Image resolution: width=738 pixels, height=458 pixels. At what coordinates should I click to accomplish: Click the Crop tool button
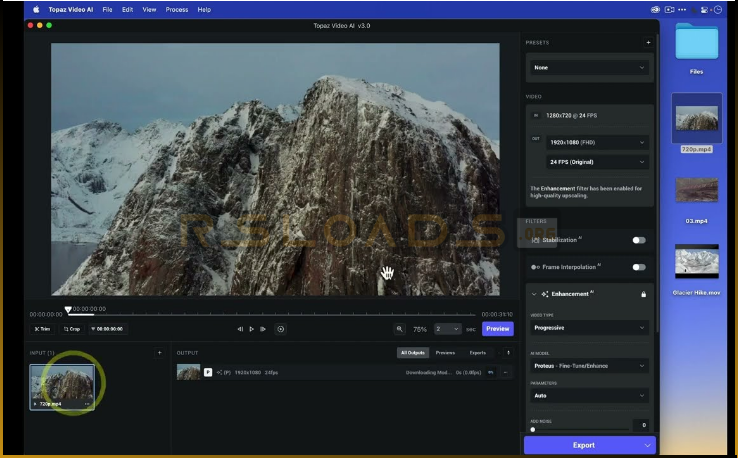pyautogui.click(x=72, y=328)
